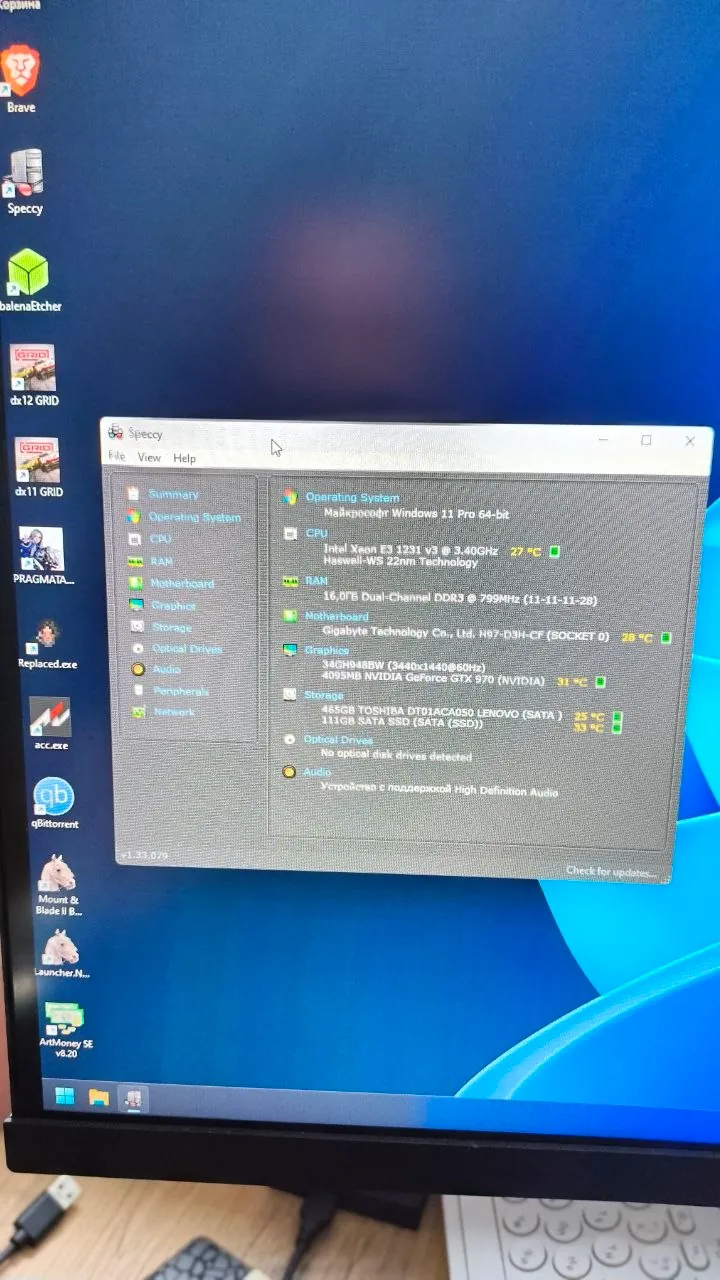The width and height of the screenshot is (720, 1280).
Task: Click the v1.33.079 version label
Action: tap(145, 856)
